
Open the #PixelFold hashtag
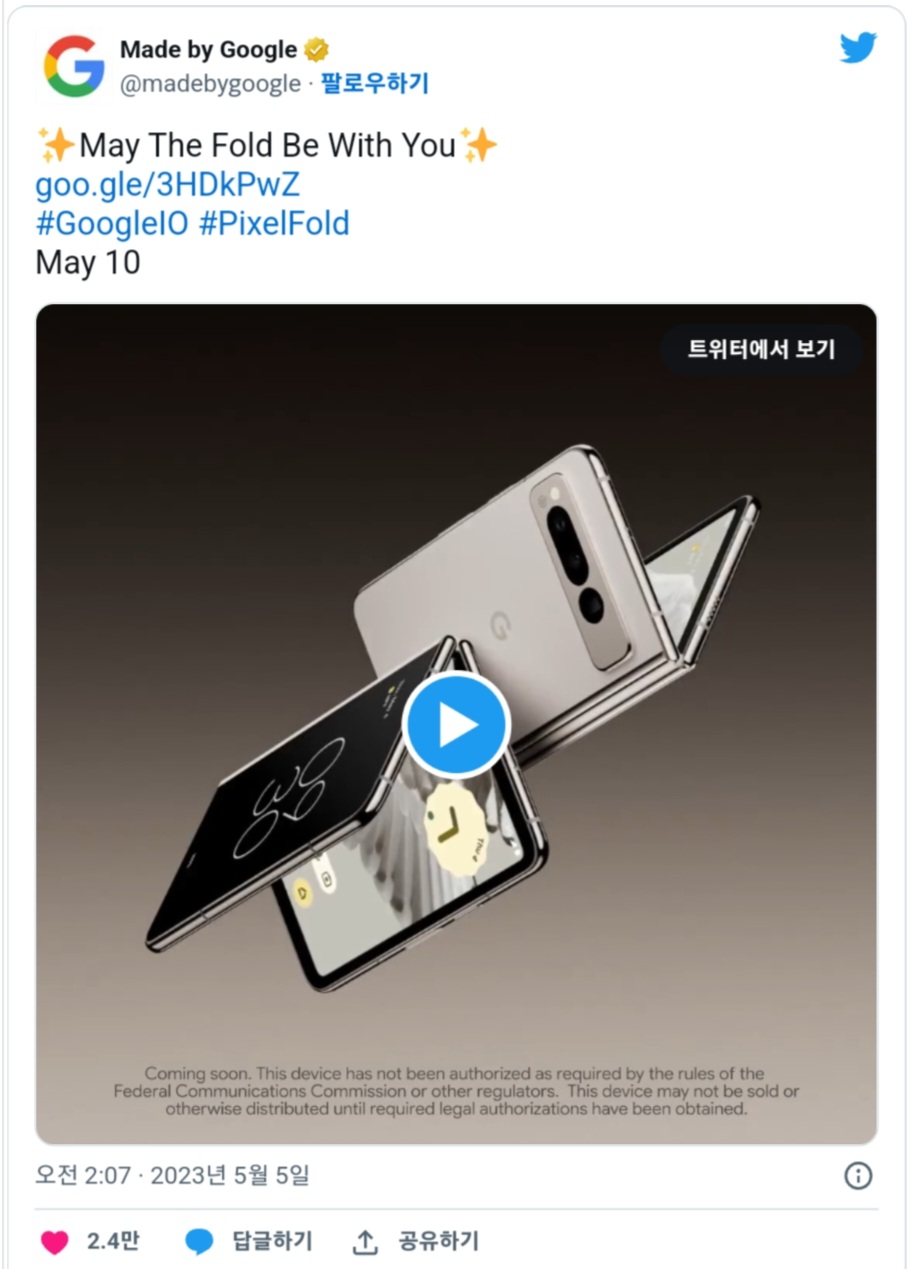274,223
